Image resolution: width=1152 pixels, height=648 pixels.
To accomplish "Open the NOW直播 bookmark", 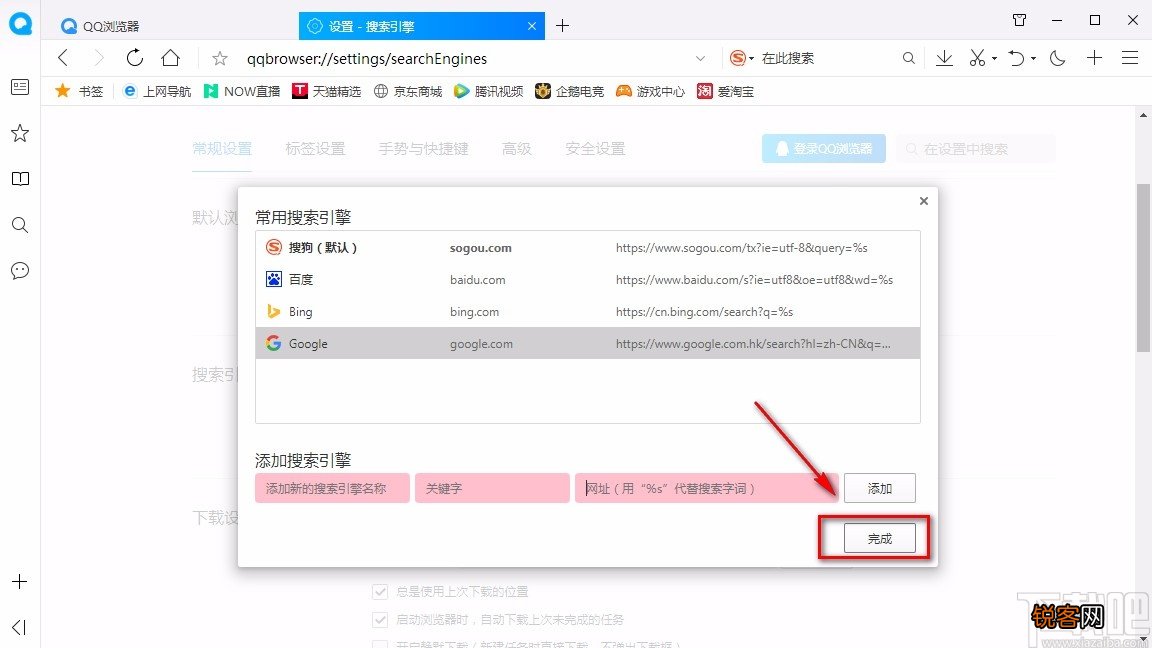I will pos(242,91).
